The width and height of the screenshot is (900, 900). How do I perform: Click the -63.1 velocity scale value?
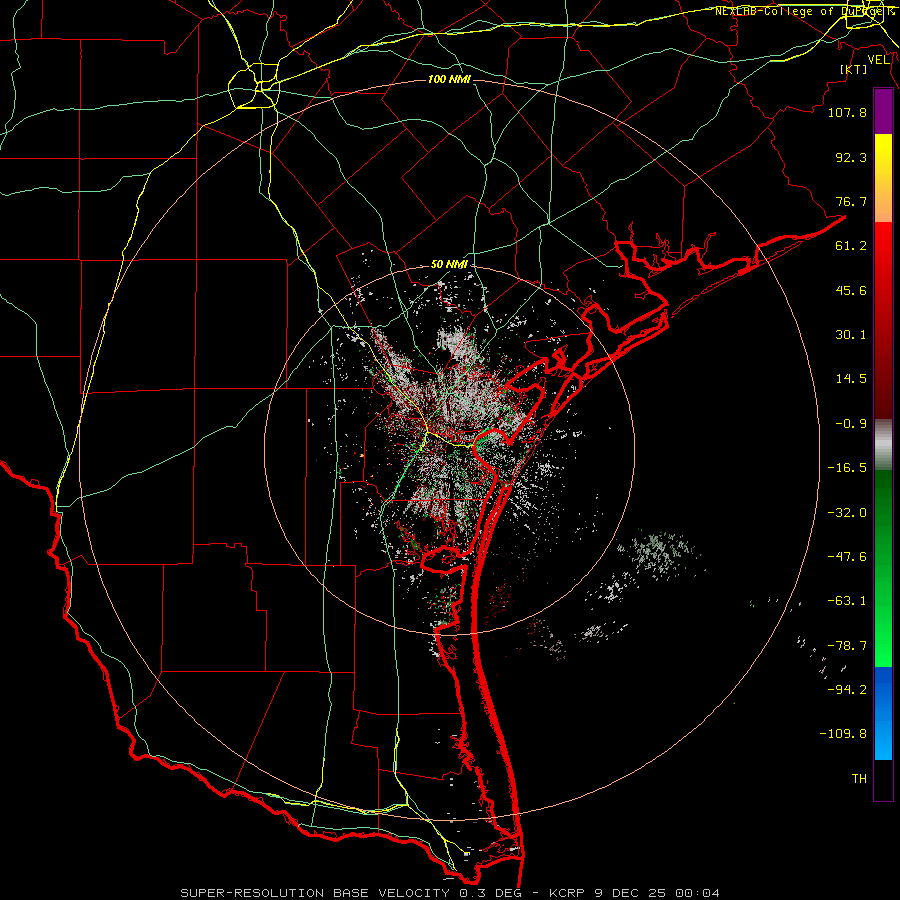tap(847, 601)
